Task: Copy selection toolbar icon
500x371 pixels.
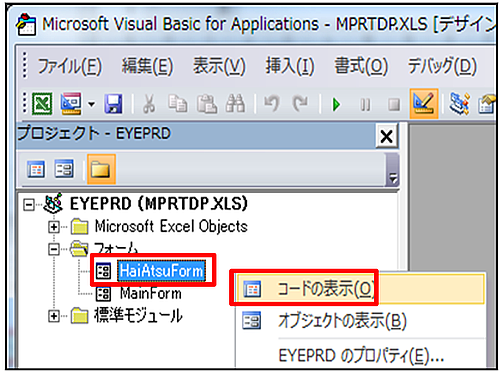Action: [x=177, y=104]
